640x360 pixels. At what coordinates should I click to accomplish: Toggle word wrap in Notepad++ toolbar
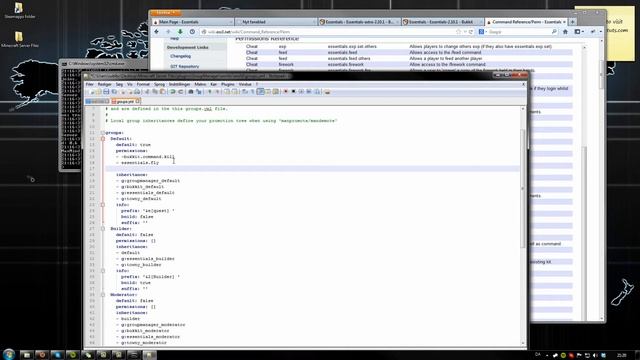point(244,91)
